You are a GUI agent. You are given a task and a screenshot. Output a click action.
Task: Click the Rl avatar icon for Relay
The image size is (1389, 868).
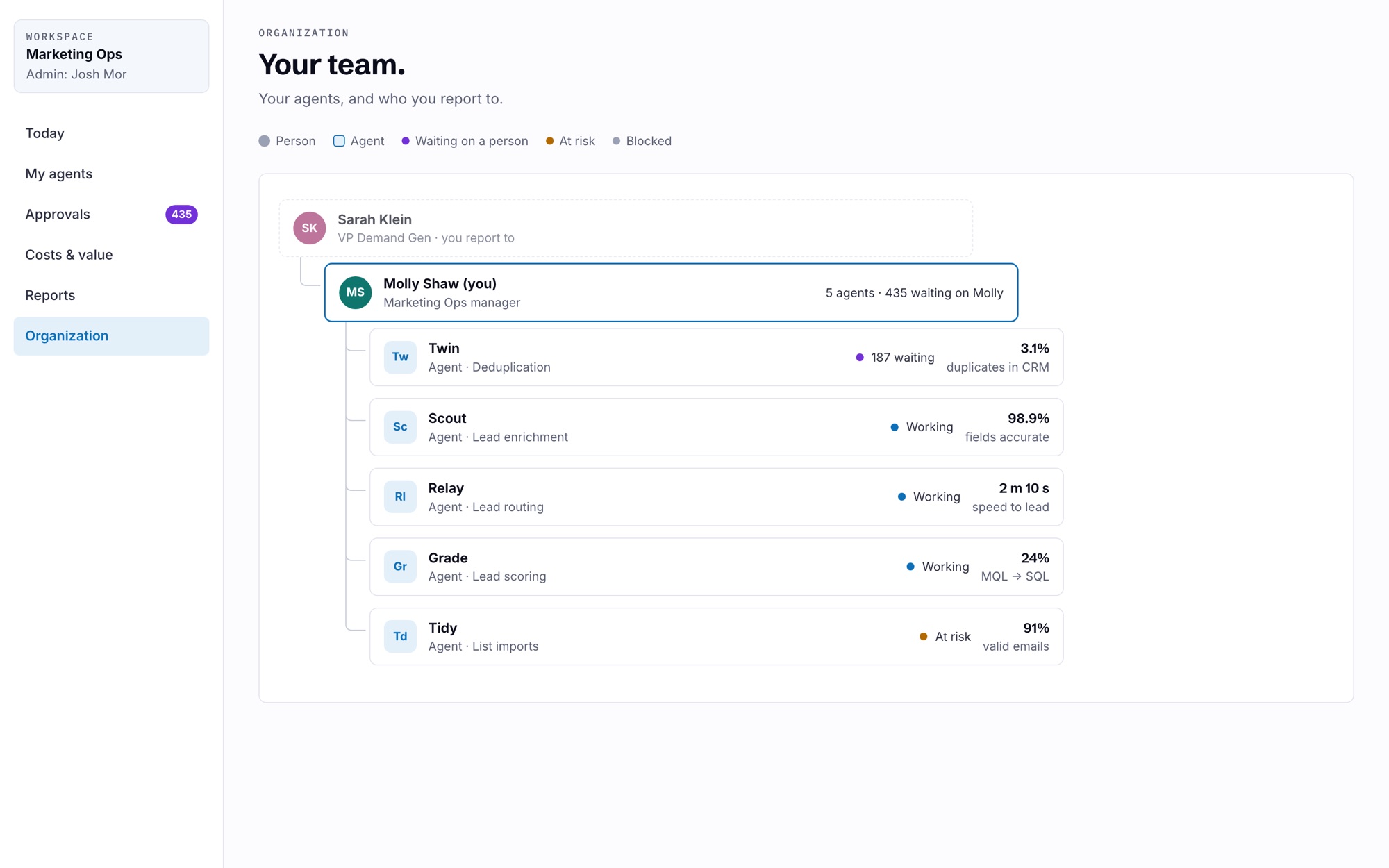pos(400,496)
